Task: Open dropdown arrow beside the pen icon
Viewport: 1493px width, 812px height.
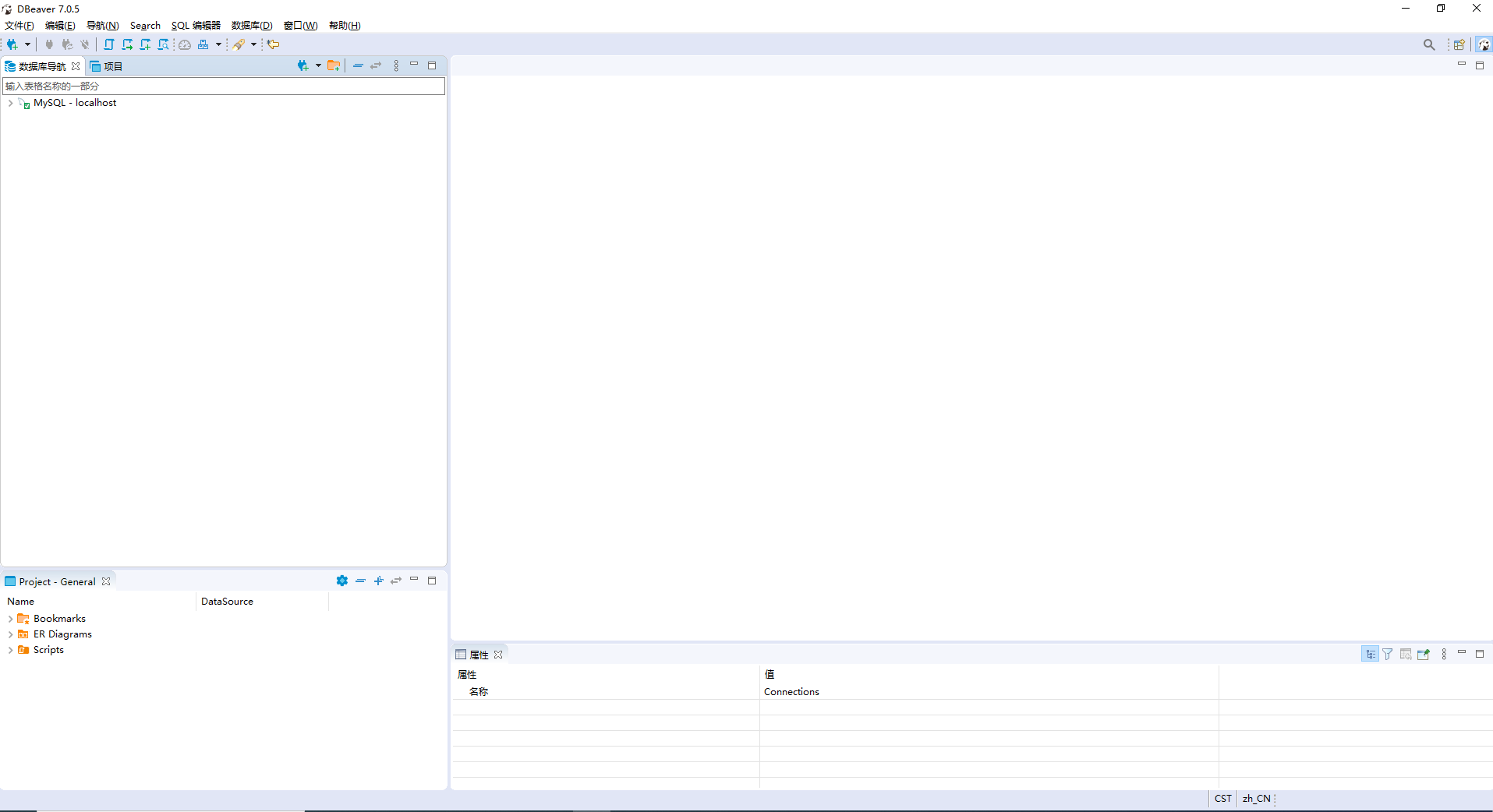Action: pyautogui.click(x=253, y=44)
